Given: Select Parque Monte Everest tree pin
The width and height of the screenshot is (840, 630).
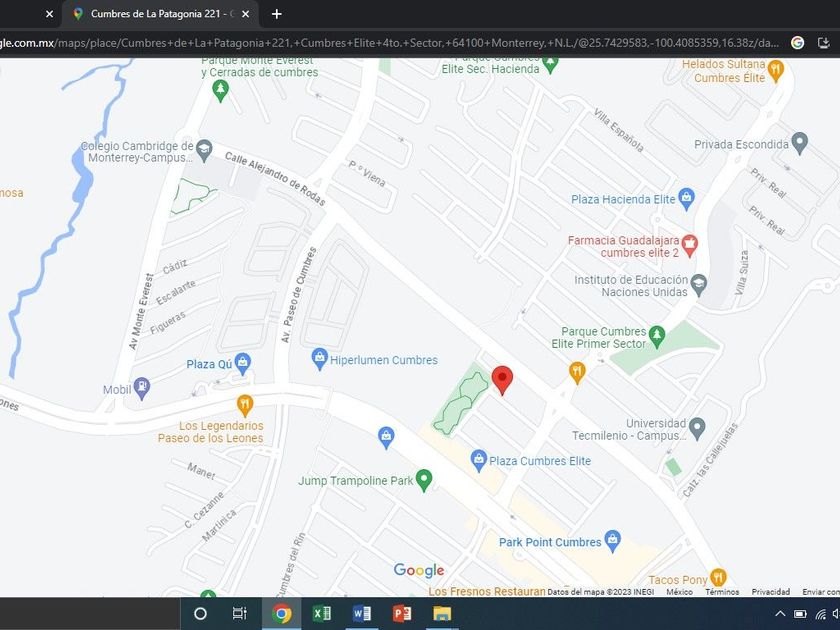Looking at the screenshot, I should tap(220, 91).
